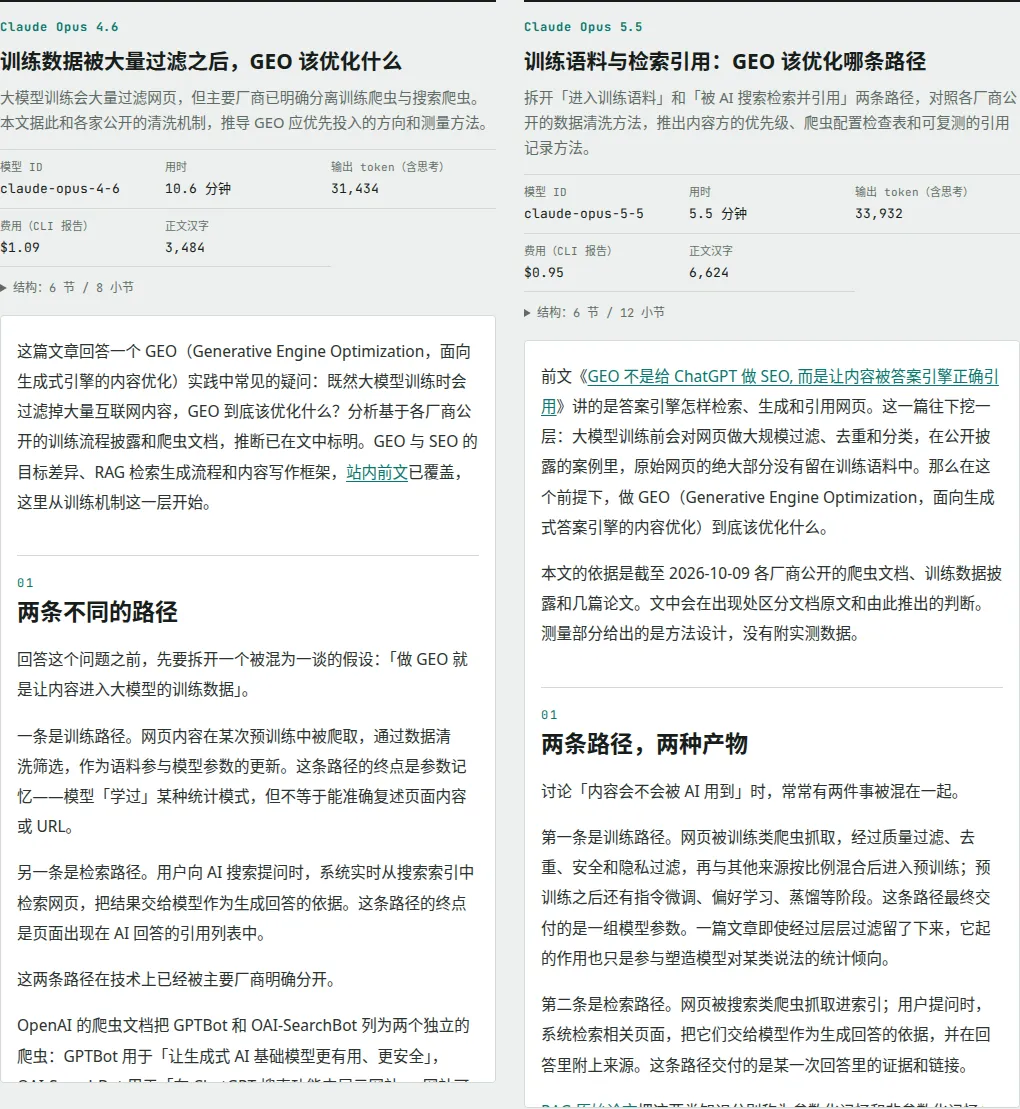
Task: Click section heading 两条不同的路径
Action: point(97,612)
